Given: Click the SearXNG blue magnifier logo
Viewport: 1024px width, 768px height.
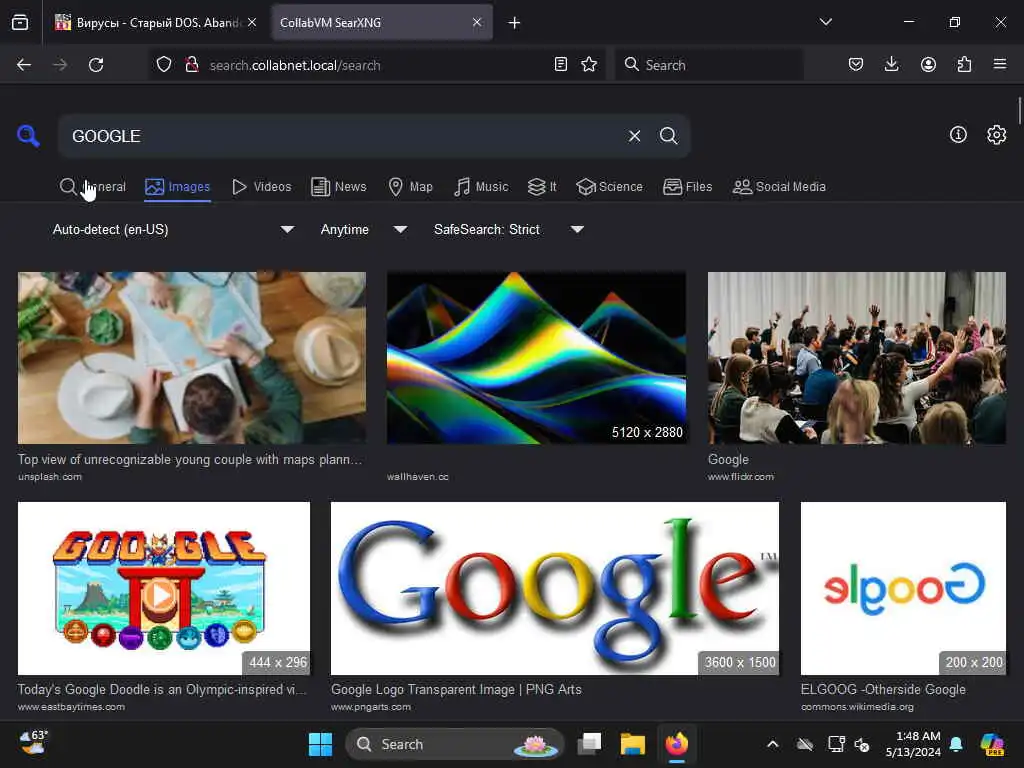Looking at the screenshot, I should tap(28, 136).
